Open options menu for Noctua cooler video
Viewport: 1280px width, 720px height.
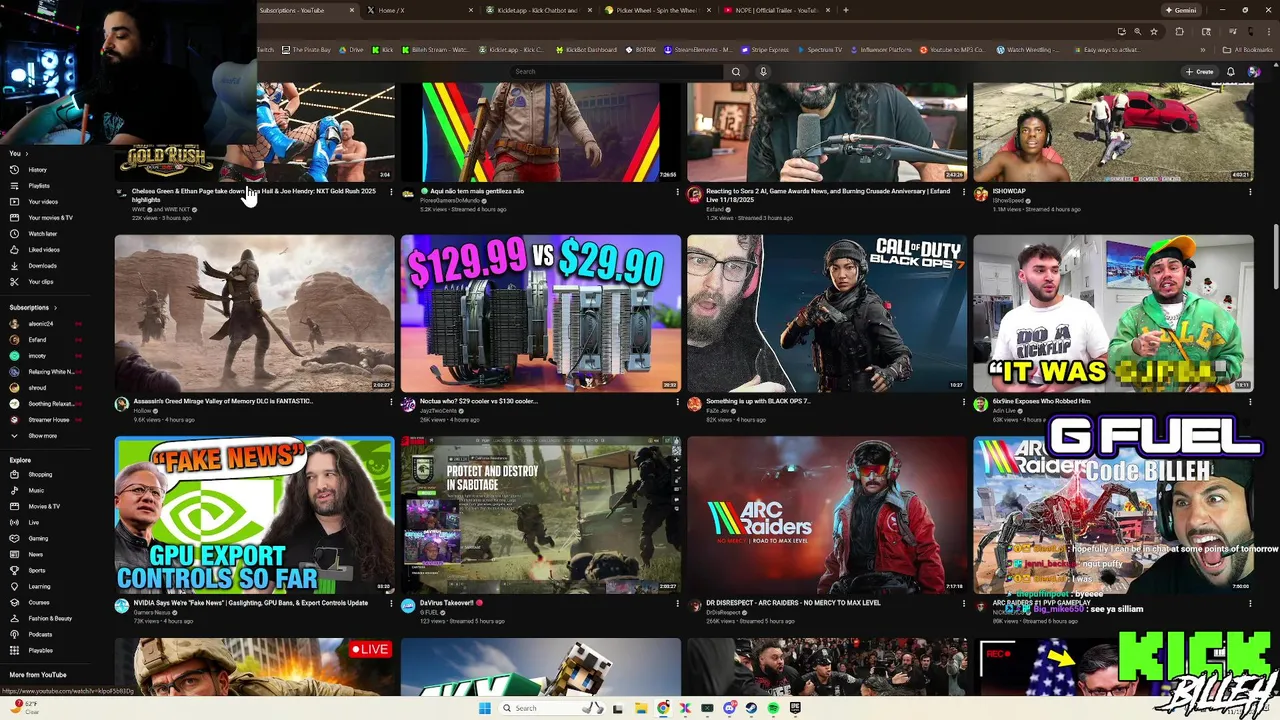pos(677,402)
